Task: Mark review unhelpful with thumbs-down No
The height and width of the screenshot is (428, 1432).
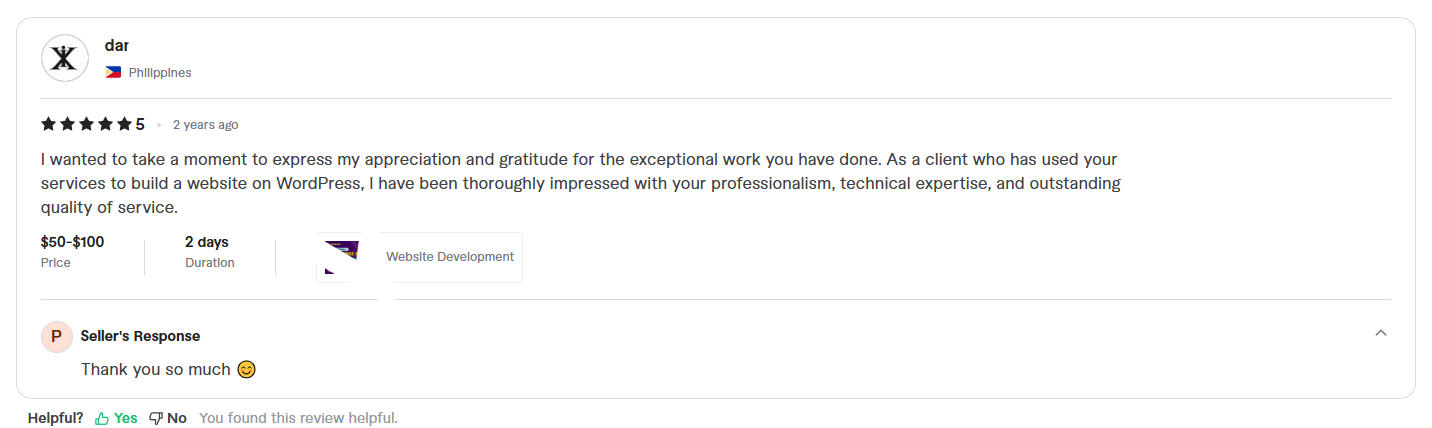Action: tap(168, 418)
